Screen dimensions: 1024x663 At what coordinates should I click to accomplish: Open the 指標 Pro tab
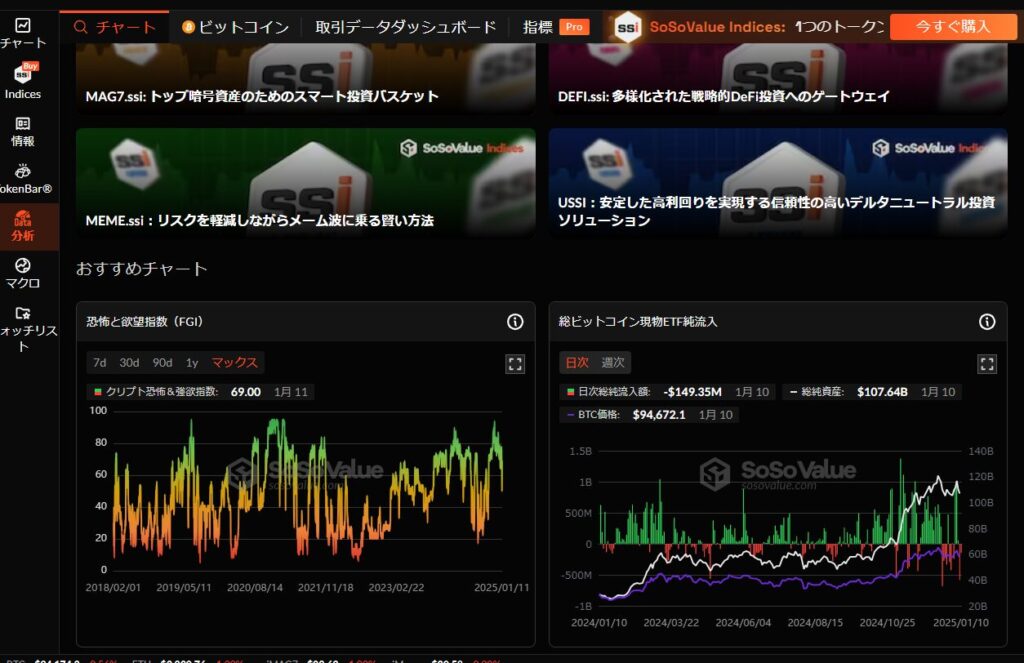pos(556,27)
